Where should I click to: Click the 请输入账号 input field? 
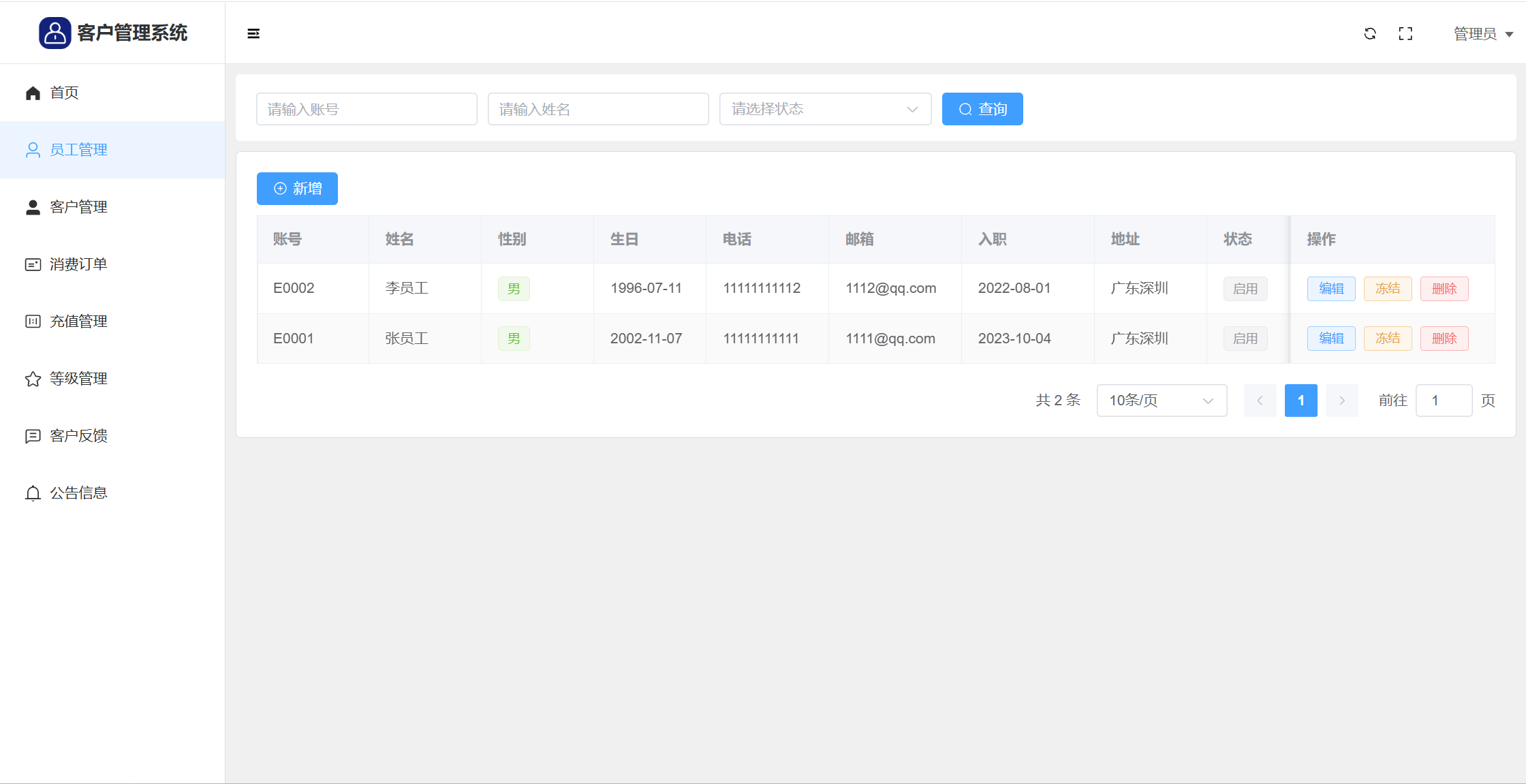click(x=367, y=109)
